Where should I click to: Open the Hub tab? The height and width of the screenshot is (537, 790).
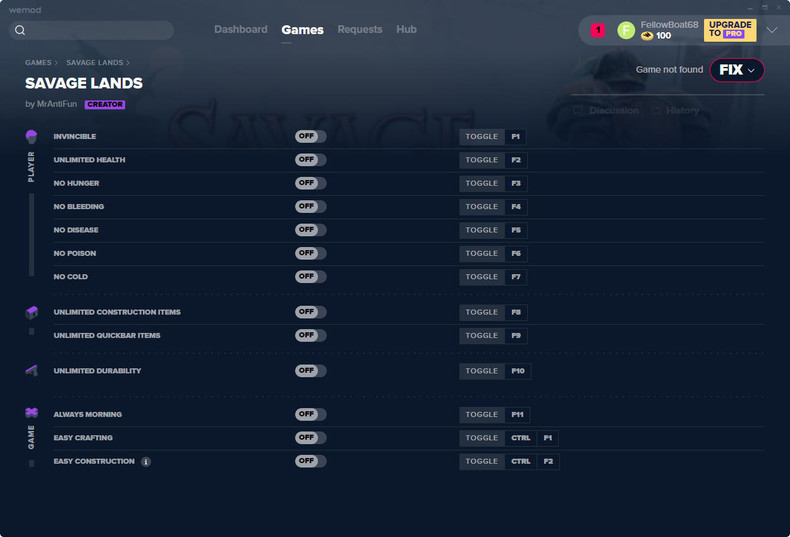tap(406, 29)
